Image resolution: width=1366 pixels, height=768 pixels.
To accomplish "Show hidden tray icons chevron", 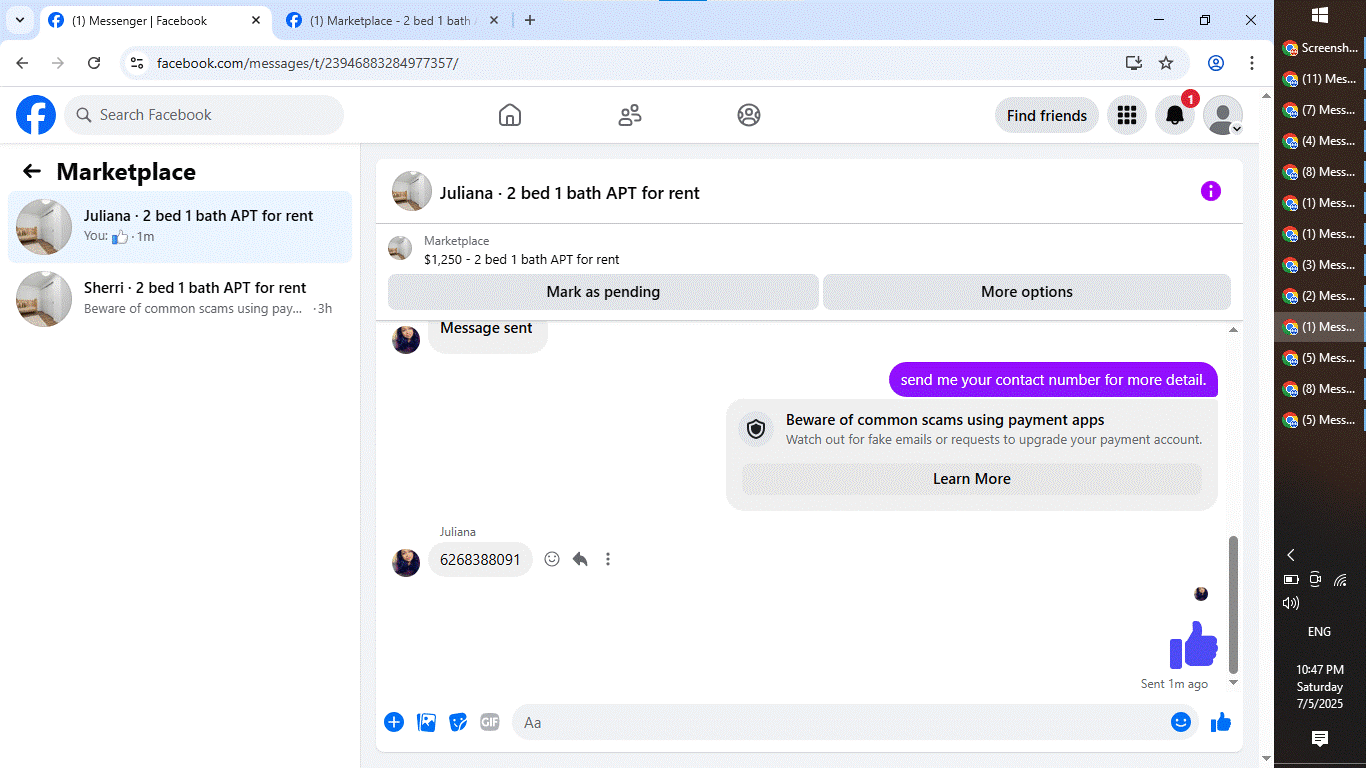I will point(1291,555).
